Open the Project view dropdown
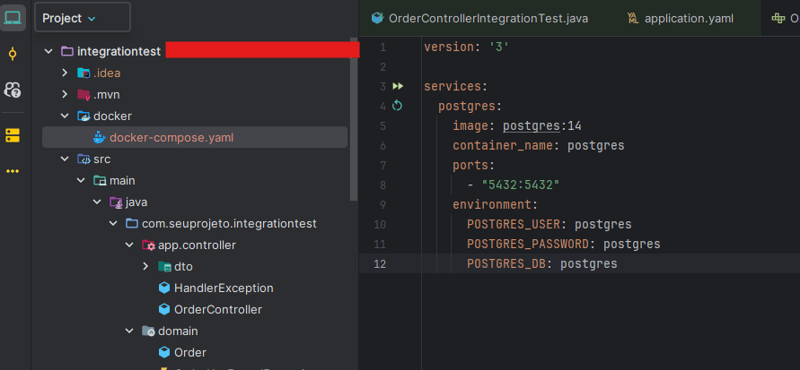Screen dimensions: 800x370 83,18
